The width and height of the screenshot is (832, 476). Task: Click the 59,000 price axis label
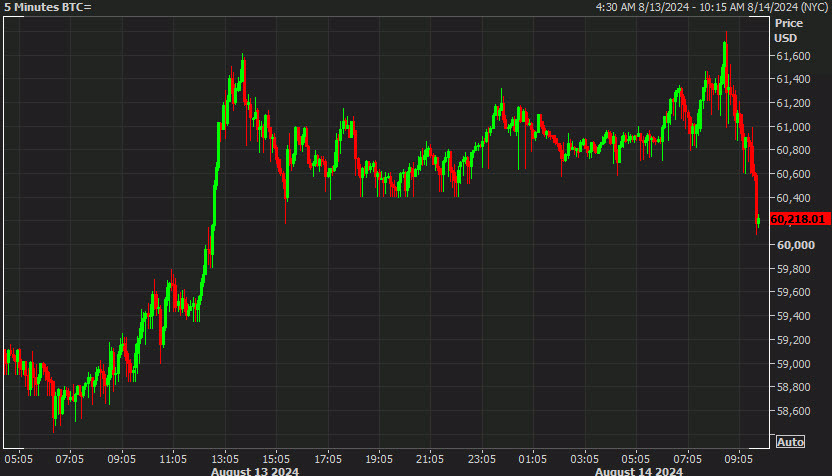pos(793,364)
